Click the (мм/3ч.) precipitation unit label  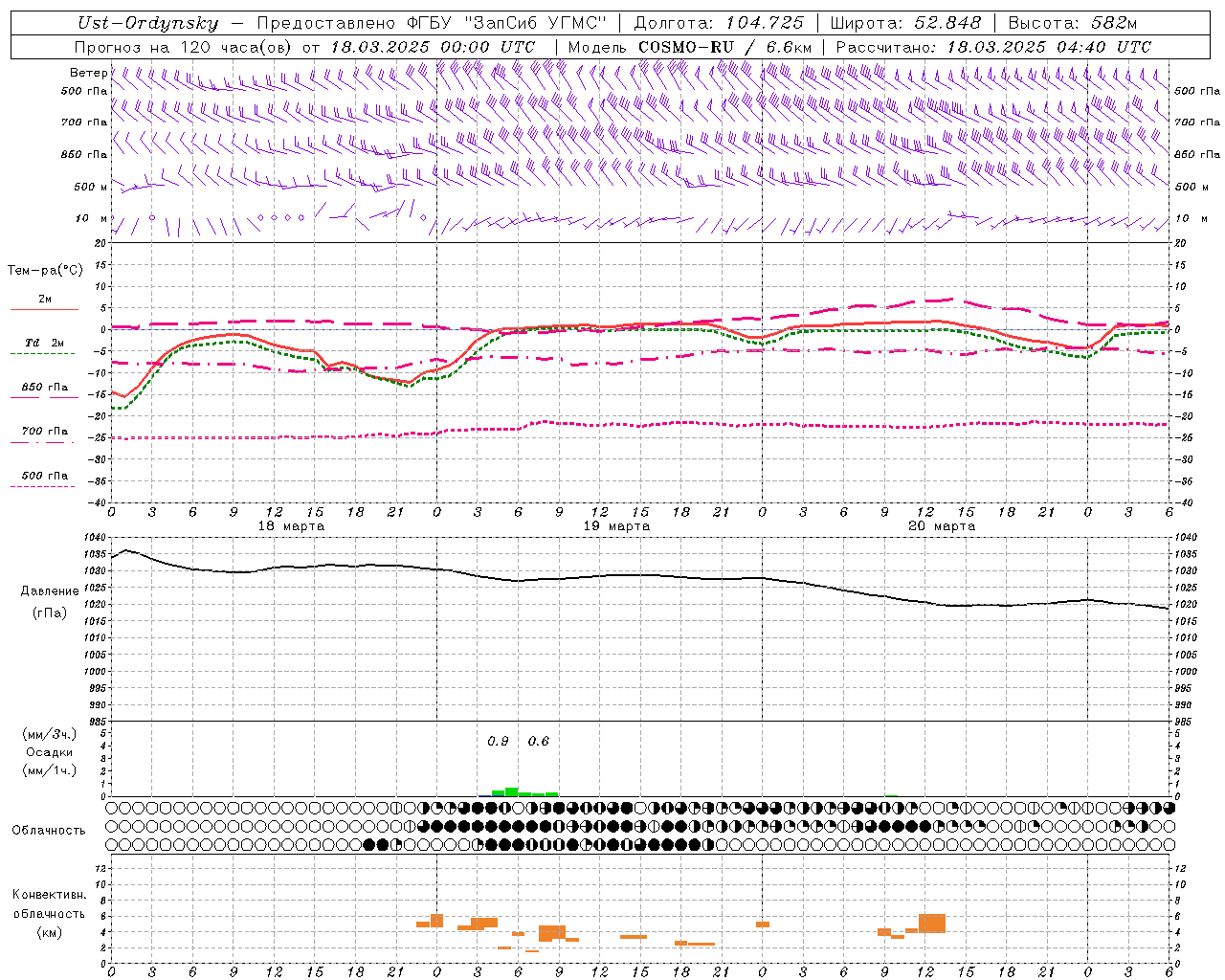[x=50, y=734]
